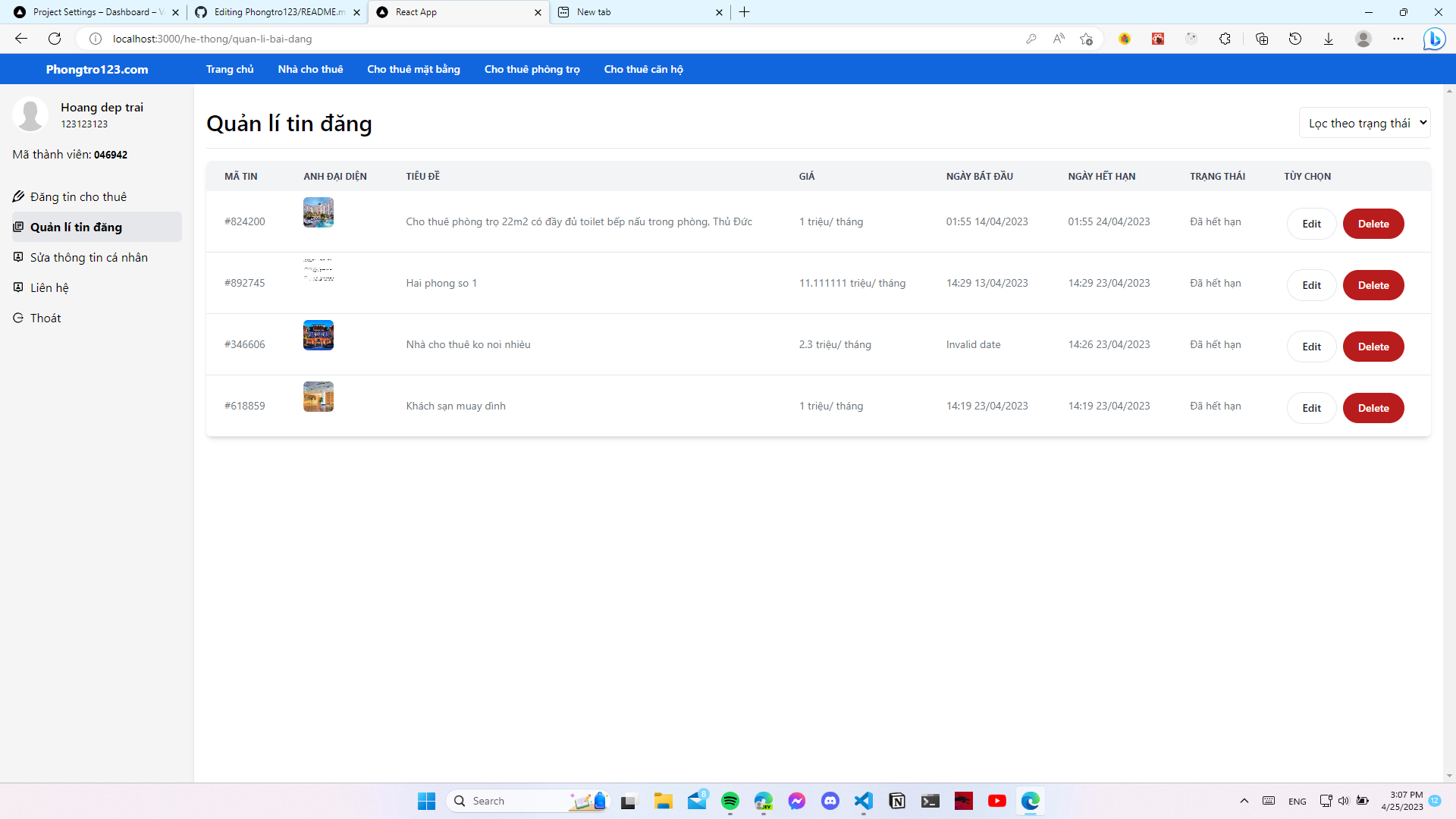This screenshot has width=1456, height=819.
Task: Edit listing #346606
Action: click(x=1311, y=347)
